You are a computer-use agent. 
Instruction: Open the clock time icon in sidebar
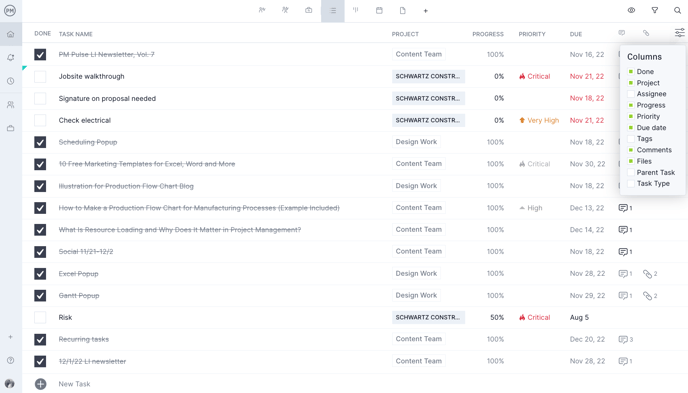pos(11,81)
